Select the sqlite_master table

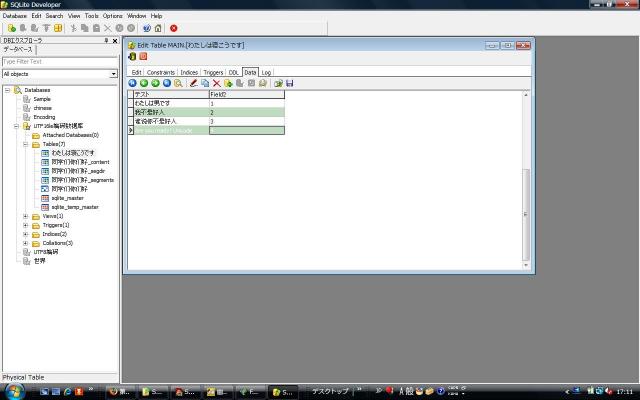coord(67,198)
